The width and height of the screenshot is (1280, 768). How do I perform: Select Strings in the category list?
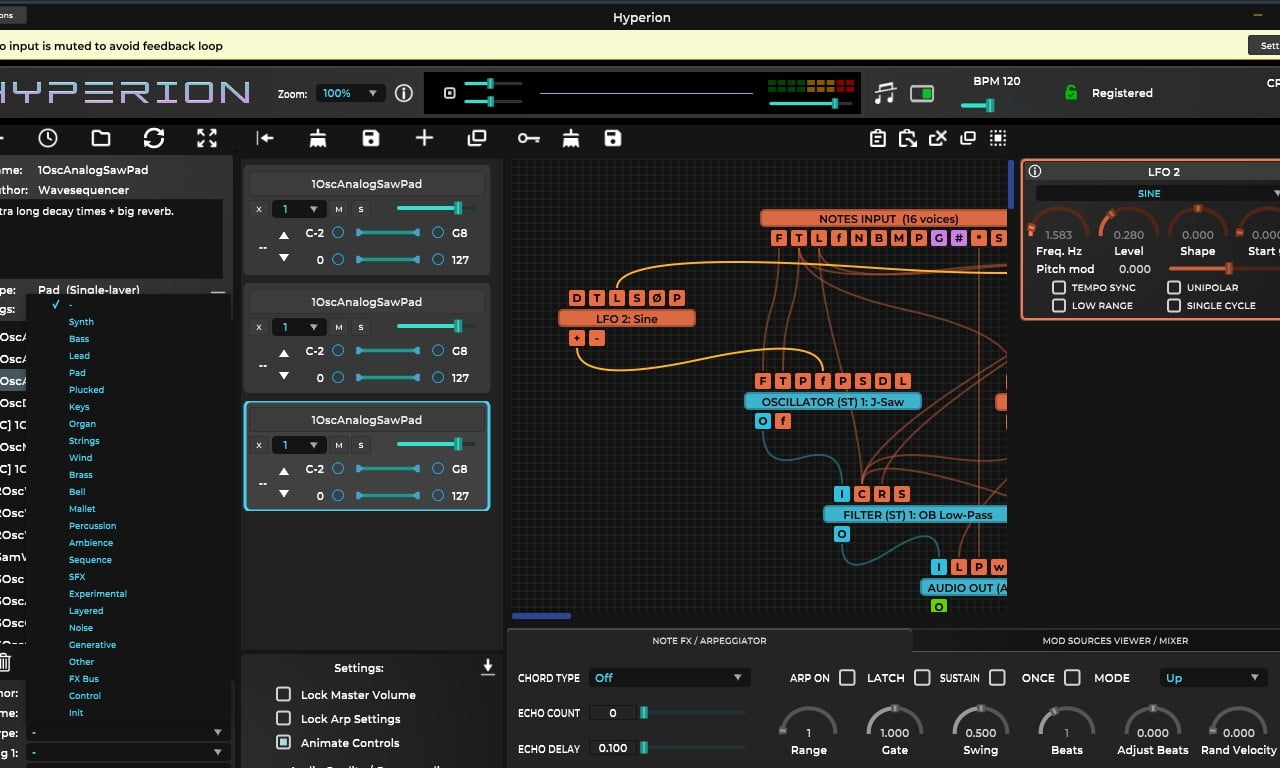[84, 441]
